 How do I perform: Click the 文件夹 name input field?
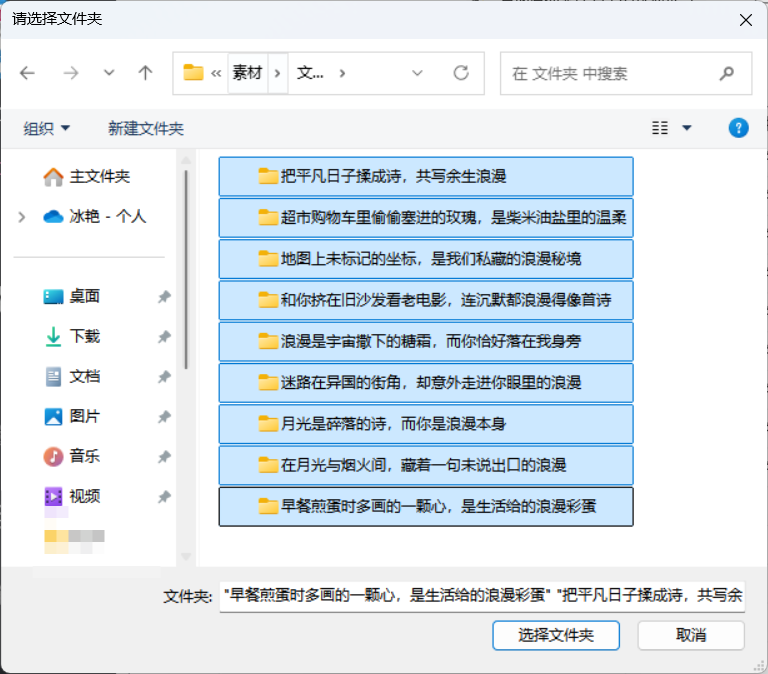(x=482, y=597)
